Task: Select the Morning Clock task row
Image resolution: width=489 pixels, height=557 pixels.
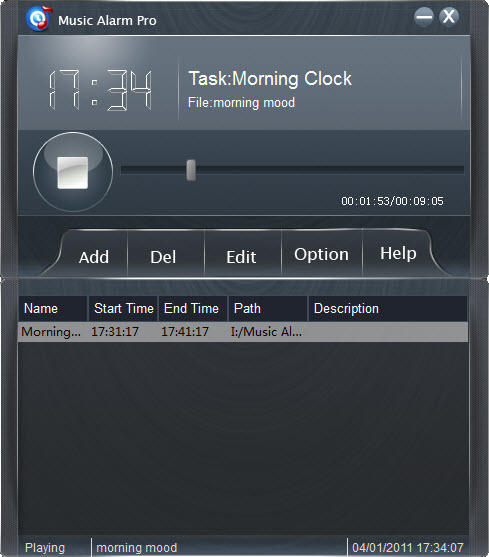Action: (x=243, y=332)
